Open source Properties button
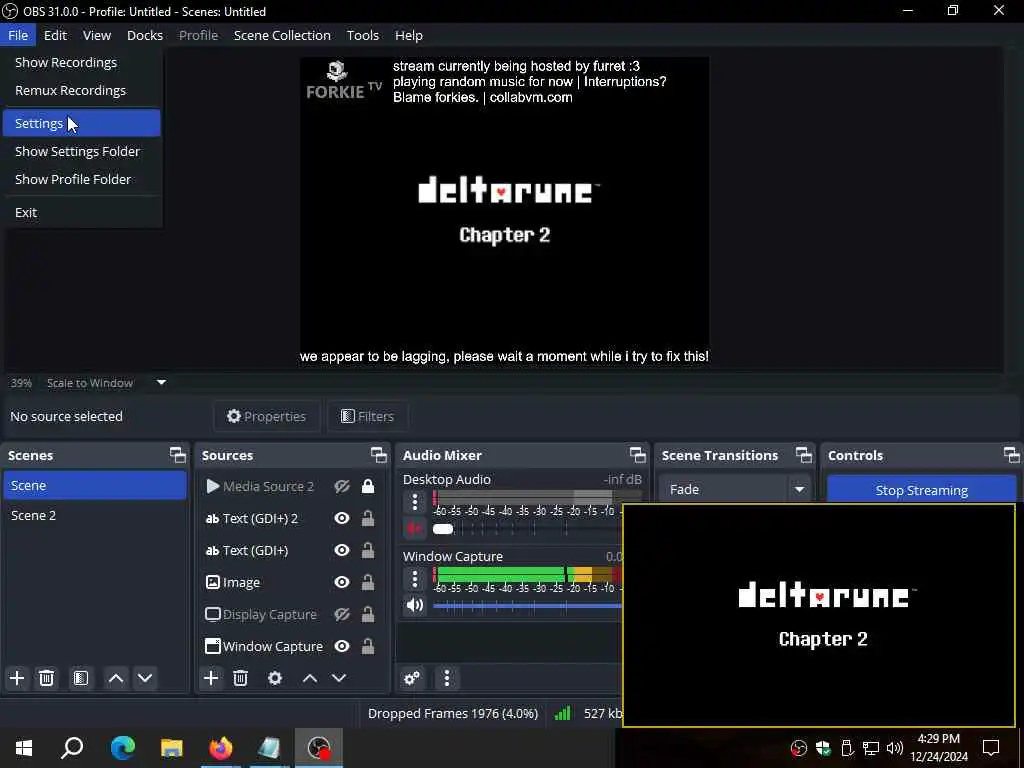 pyautogui.click(x=266, y=417)
